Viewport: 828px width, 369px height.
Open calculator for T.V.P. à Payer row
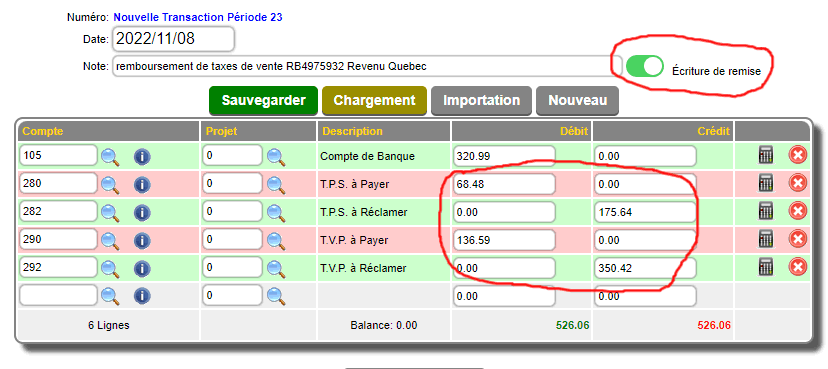[x=766, y=240]
